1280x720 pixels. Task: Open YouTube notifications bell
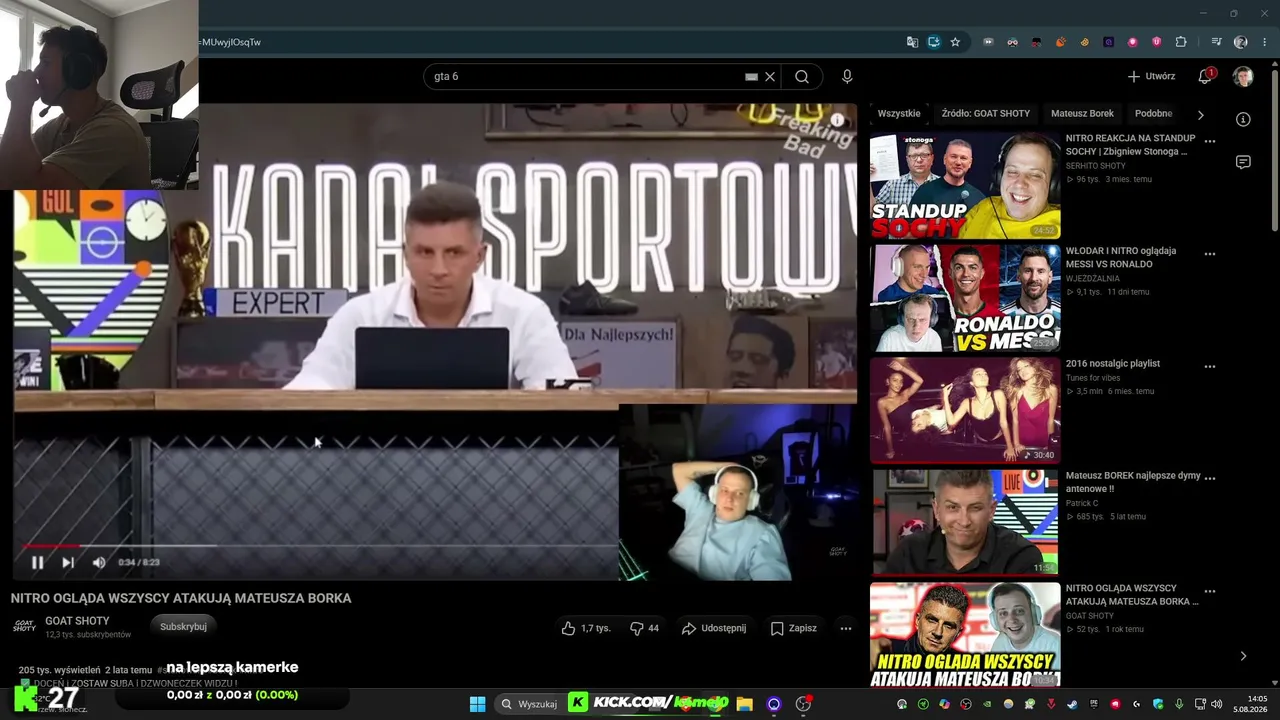pos(1205,76)
